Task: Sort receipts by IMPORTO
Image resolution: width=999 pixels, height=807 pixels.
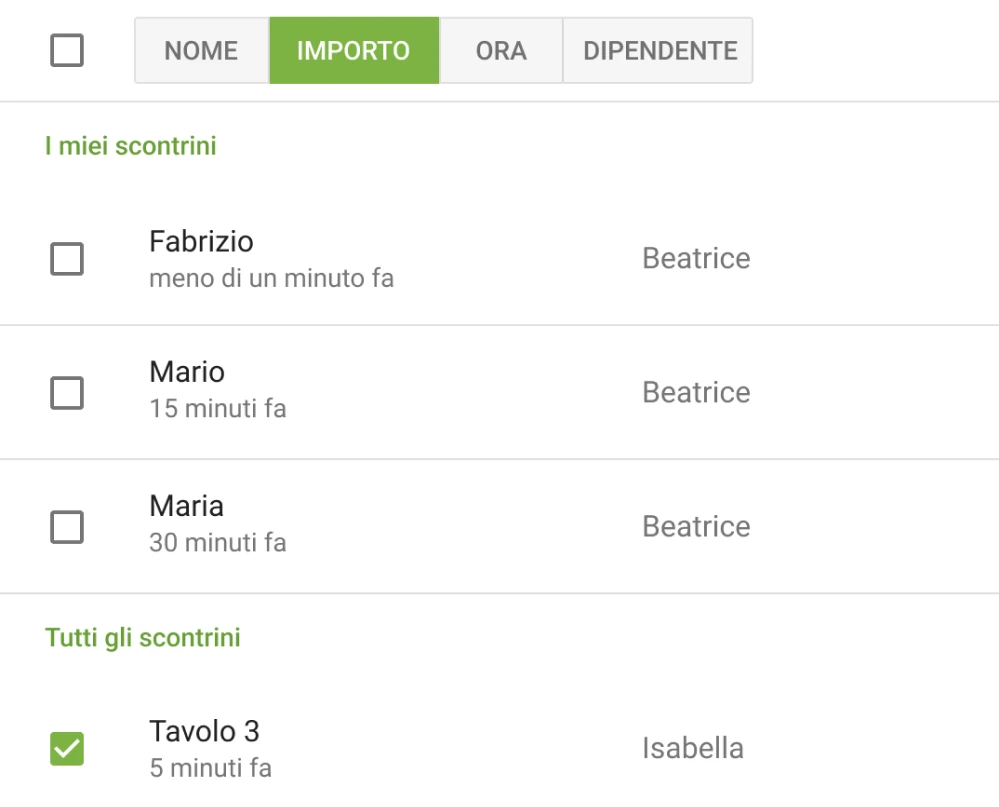Action: (x=354, y=50)
